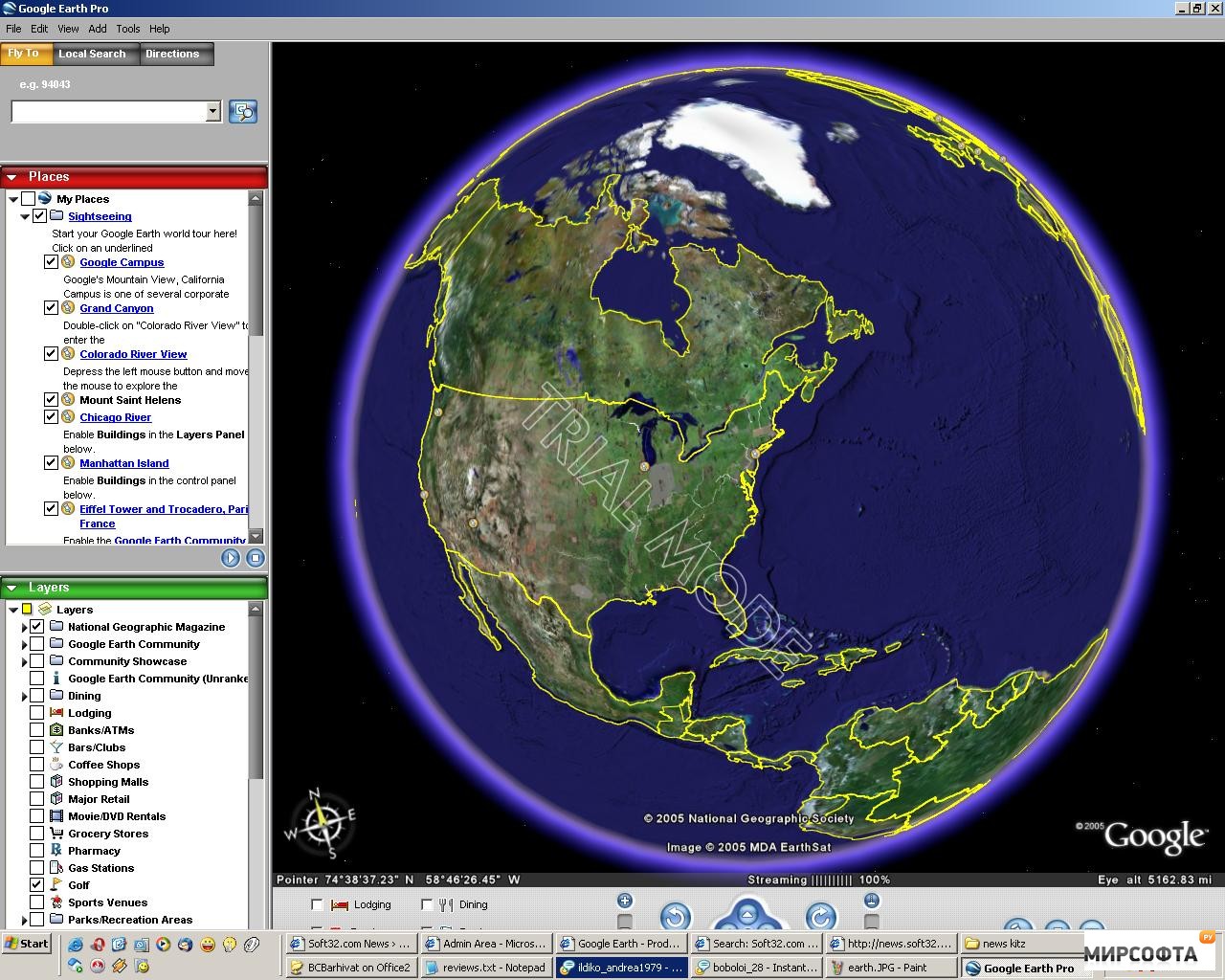Click in the Fly To search input field
The width and height of the screenshot is (1225, 980).
[x=108, y=112]
